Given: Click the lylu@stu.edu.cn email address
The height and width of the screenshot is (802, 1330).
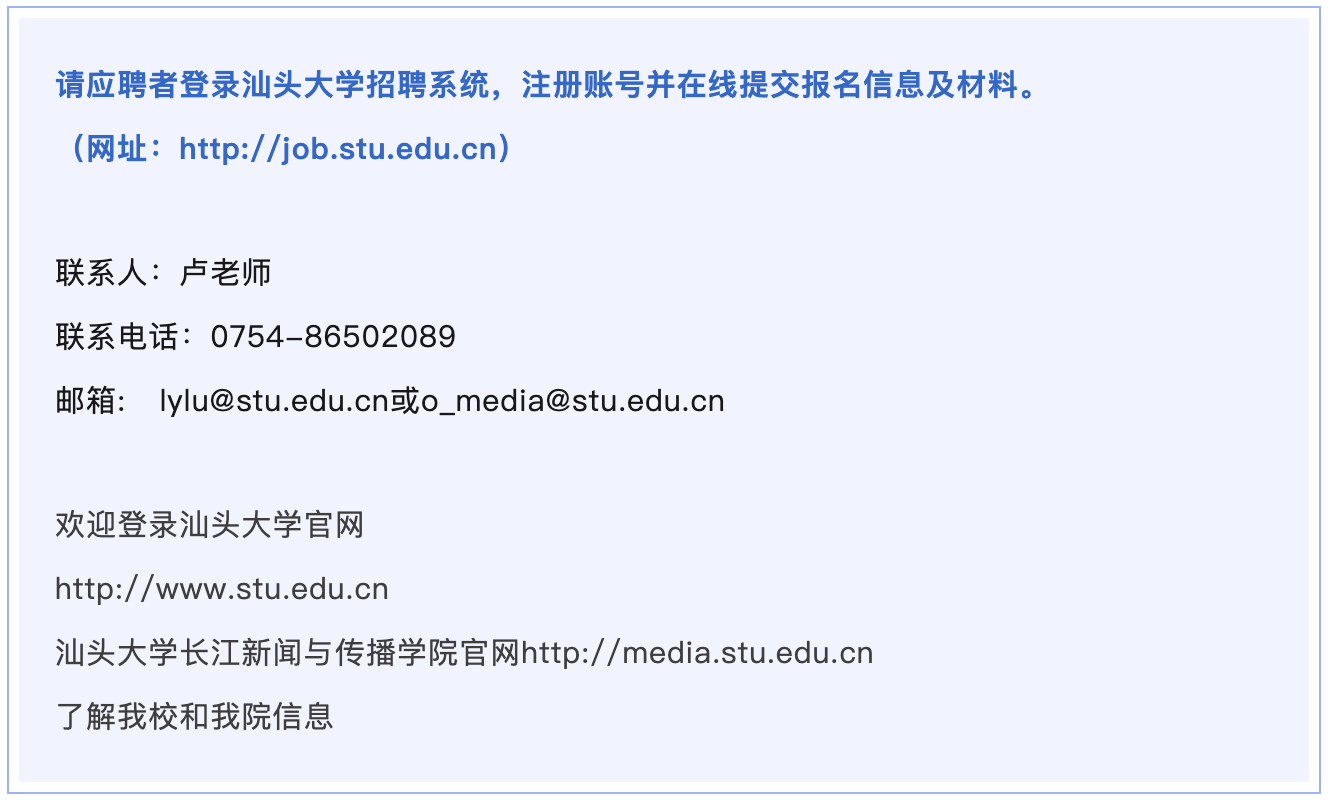Looking at the screenshot, I should (274, 402).
